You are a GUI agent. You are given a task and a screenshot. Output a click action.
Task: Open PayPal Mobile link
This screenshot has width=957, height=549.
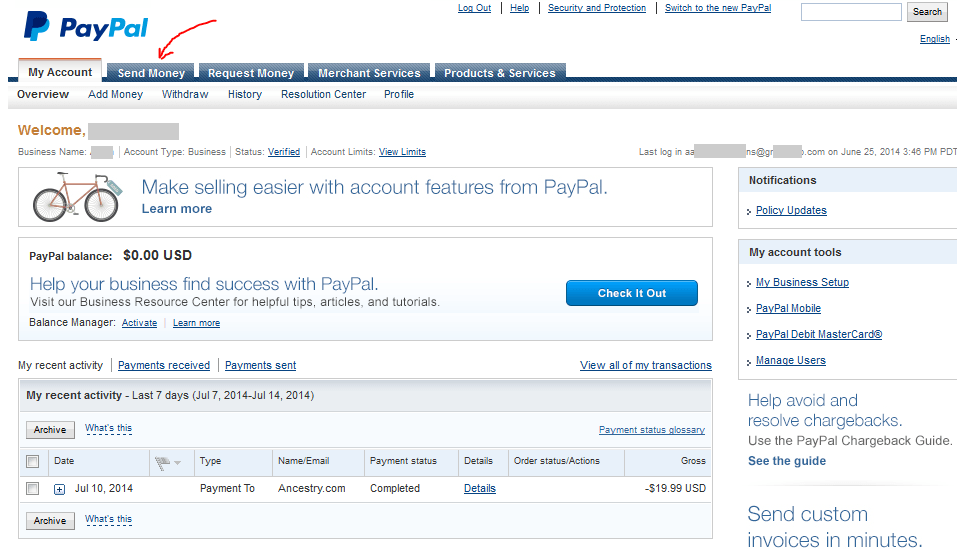[x=789, y=309]
